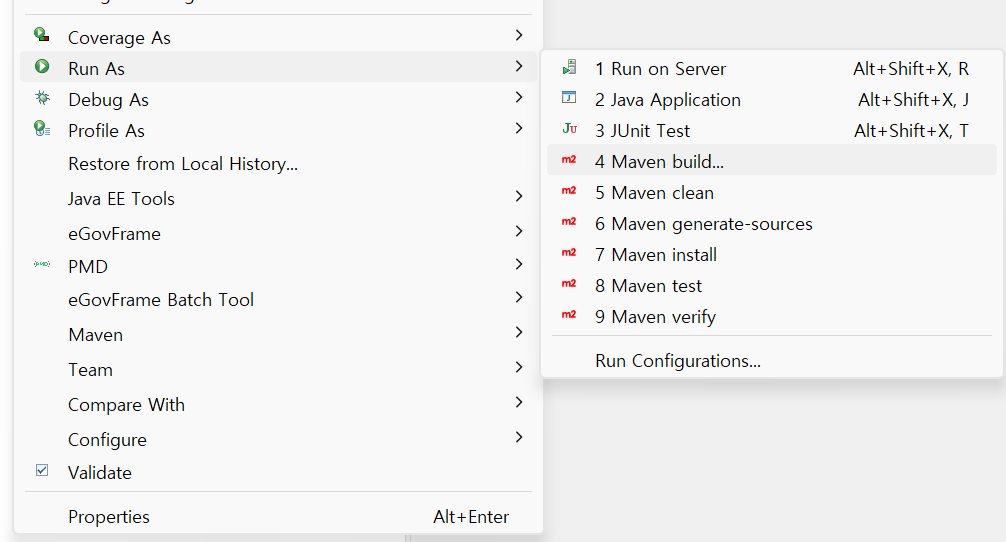Click the PMD menu icon

[42, 265]
